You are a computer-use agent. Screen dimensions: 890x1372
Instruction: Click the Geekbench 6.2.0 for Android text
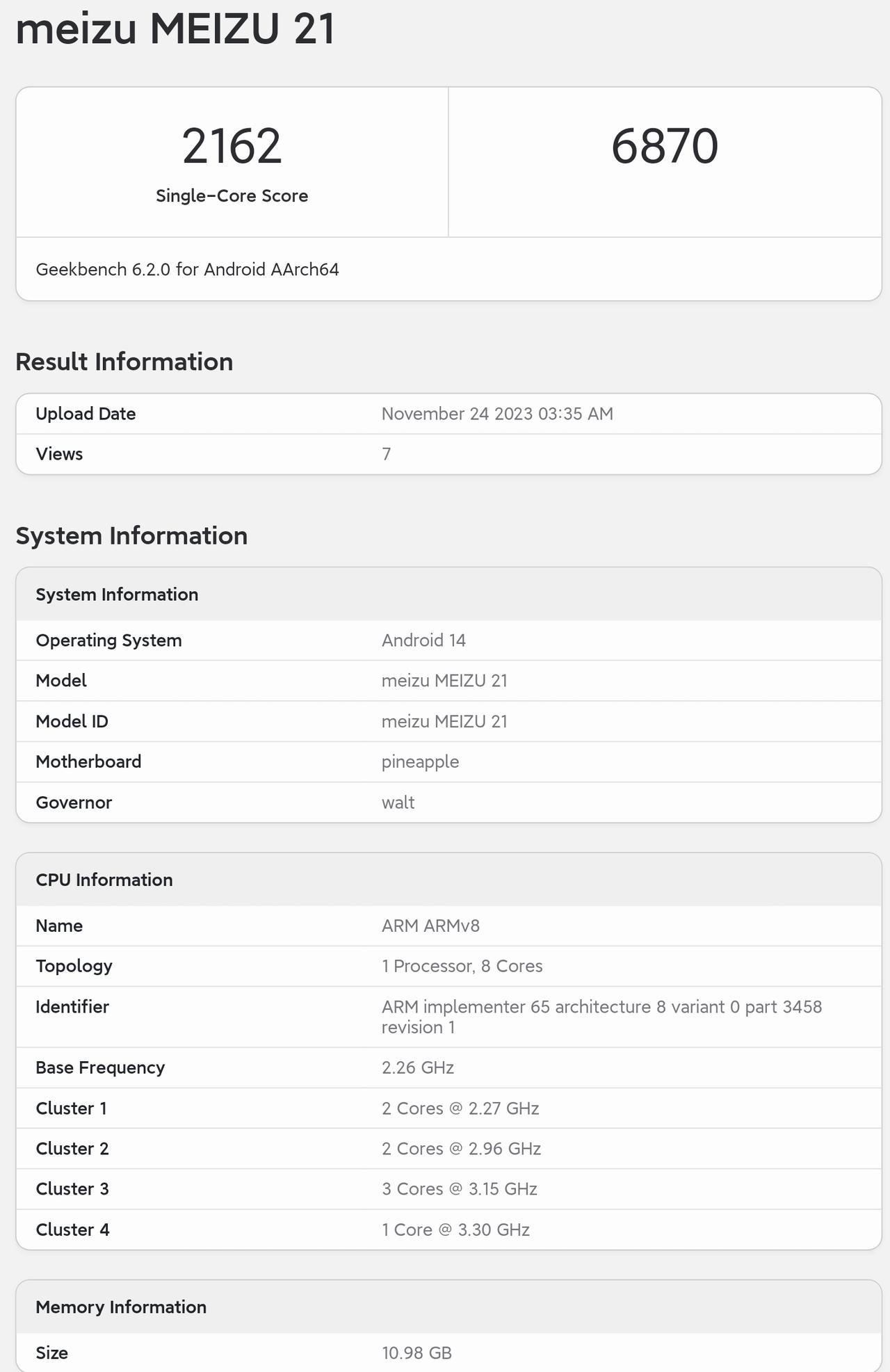[x=187, y=270]
